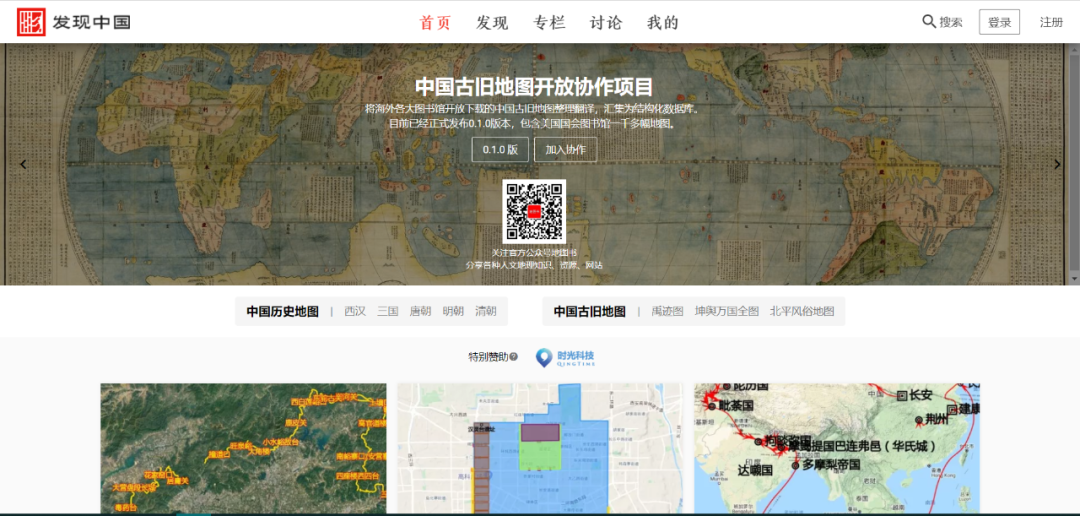Viewport: 1080px width, 516px height.
Task: Open the 我的 menu item
Action: click(663, 23)
